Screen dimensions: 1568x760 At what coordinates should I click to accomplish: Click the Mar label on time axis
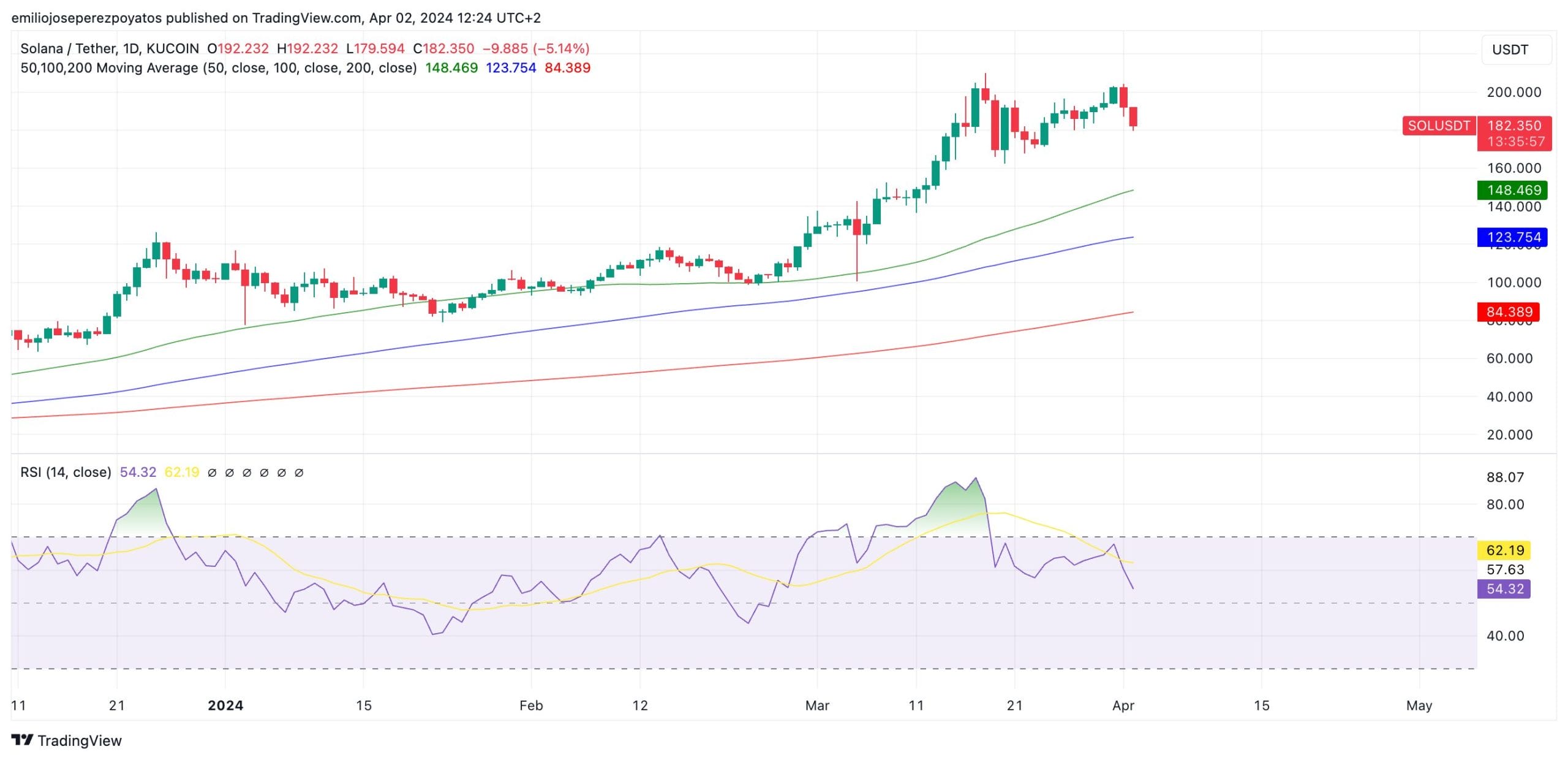(816, 705)
